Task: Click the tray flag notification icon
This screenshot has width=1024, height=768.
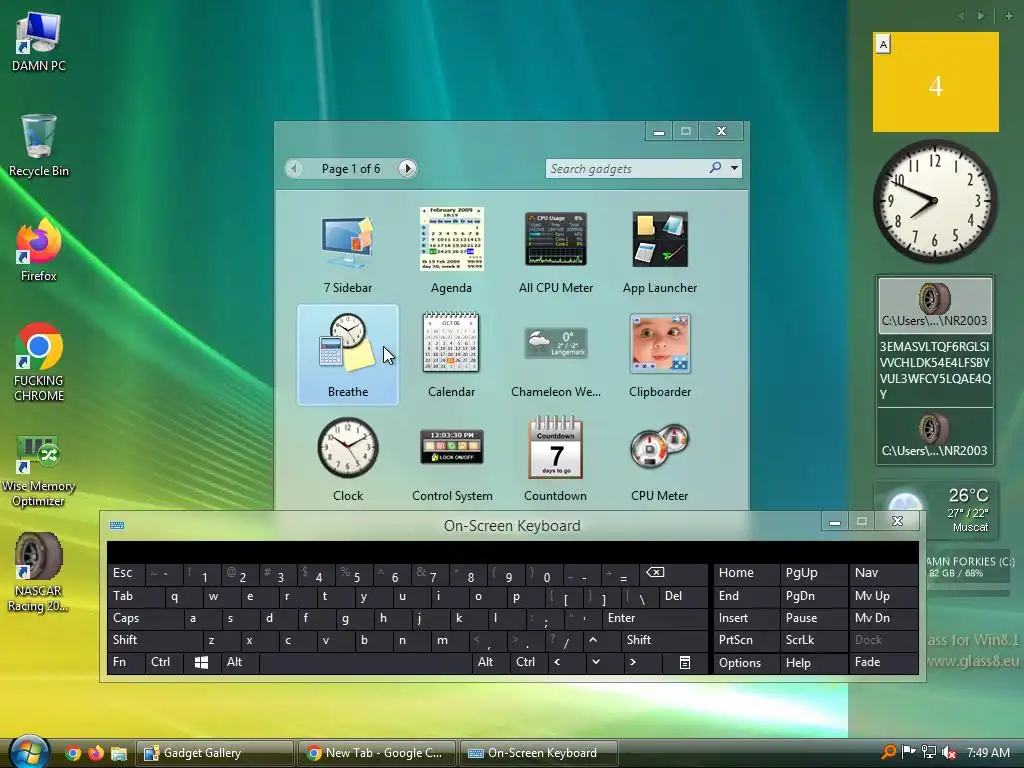Action: point(908,752)
